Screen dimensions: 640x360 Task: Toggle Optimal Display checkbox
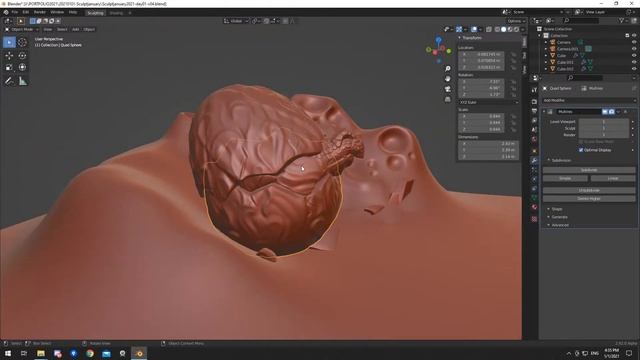coord(581,150)
